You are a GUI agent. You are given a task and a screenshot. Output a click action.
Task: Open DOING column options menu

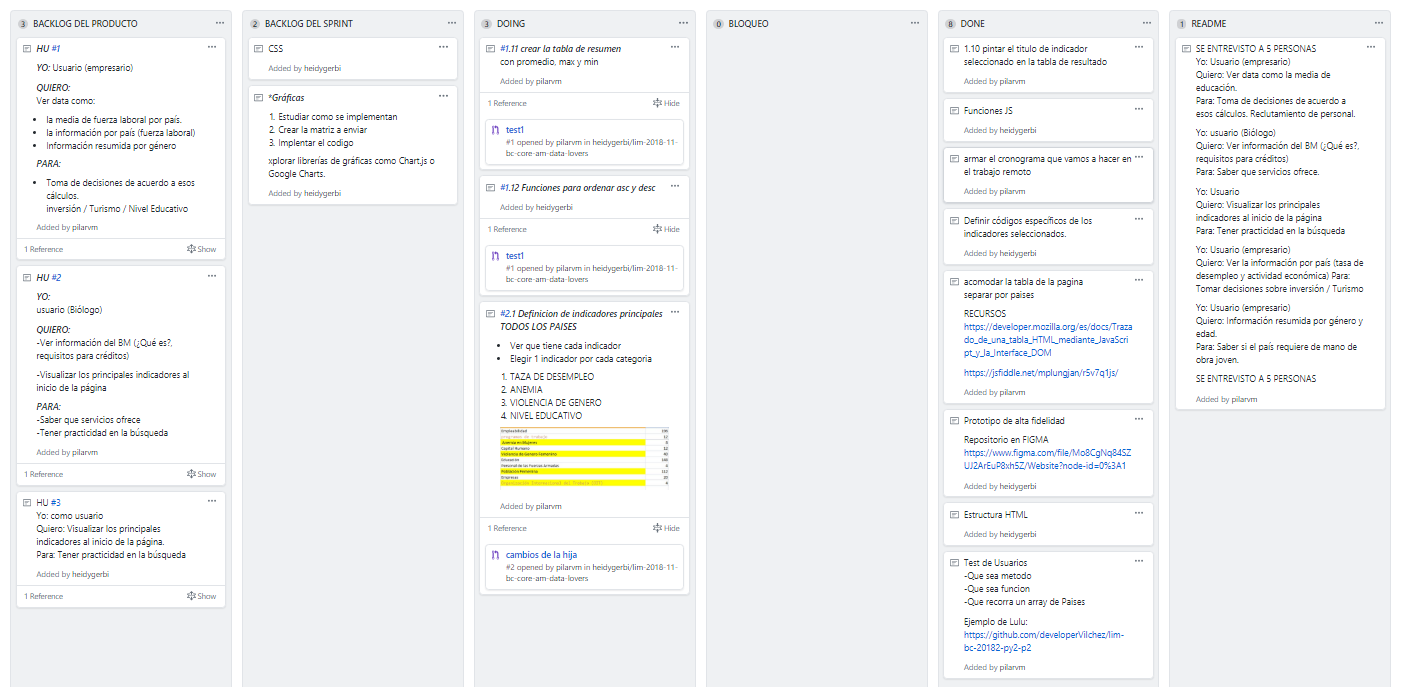click(683, 23)
